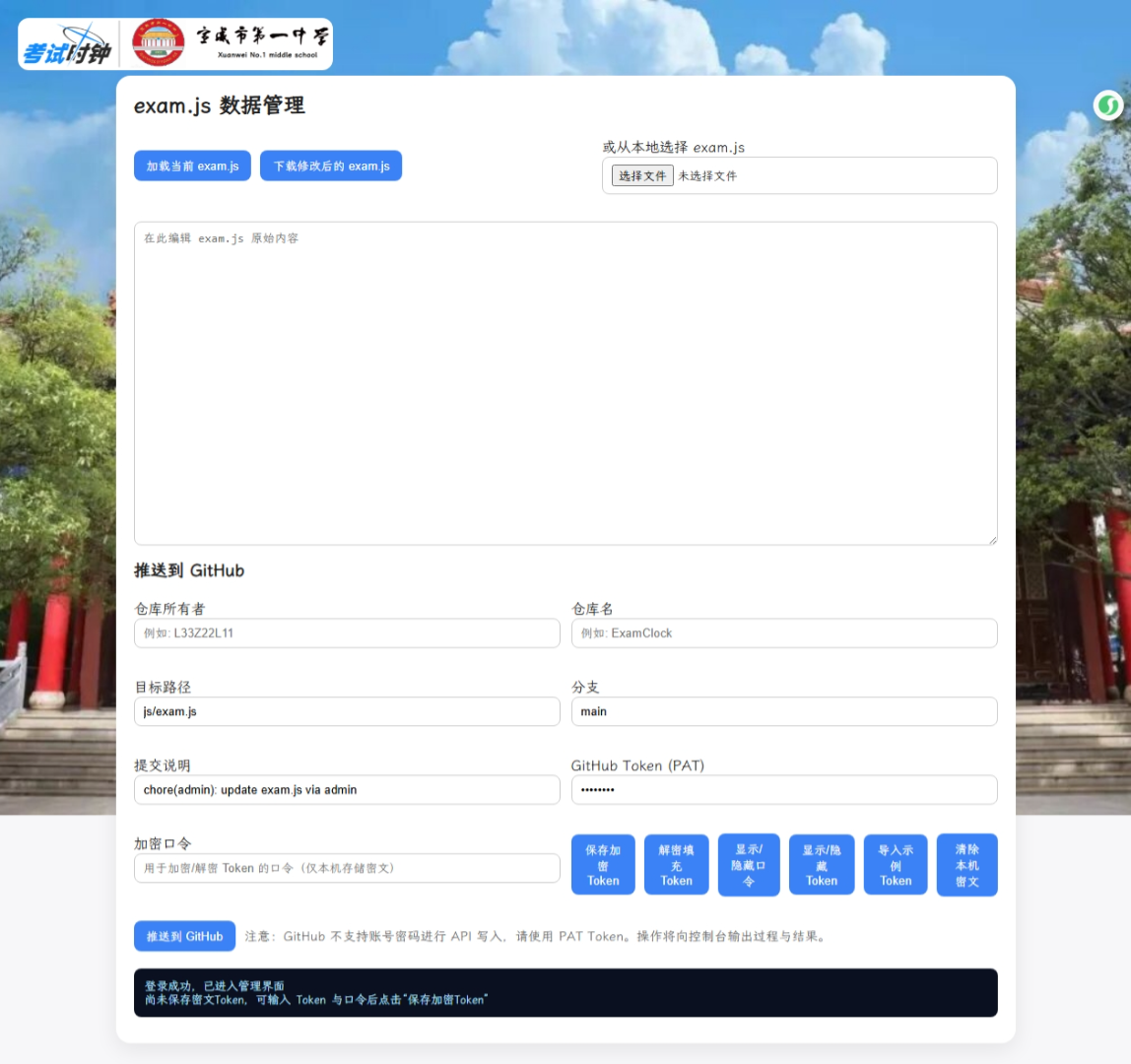Toggle 显示/隐藏口令 visibility
This screenshot has height=1064, width=1131.
point(749,865)
